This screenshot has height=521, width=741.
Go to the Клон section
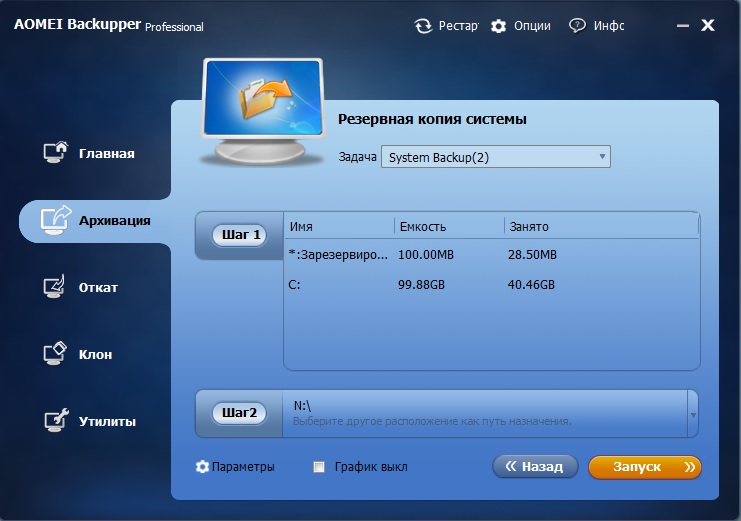pos(95,355)
